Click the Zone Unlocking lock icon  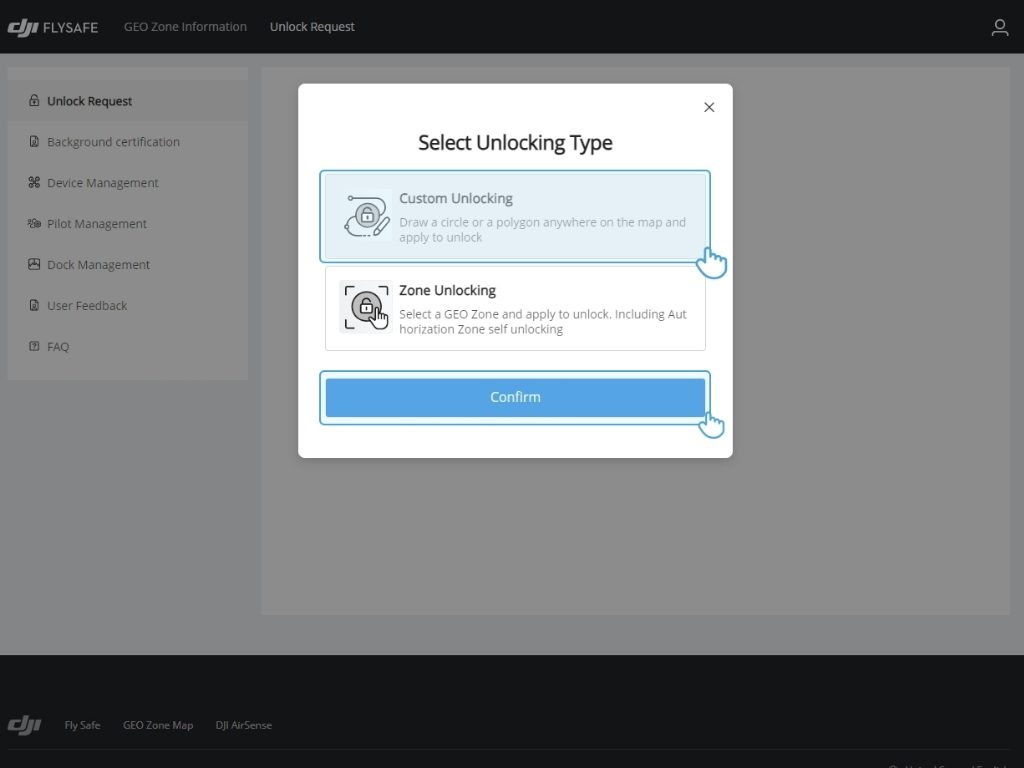[366, 305]
